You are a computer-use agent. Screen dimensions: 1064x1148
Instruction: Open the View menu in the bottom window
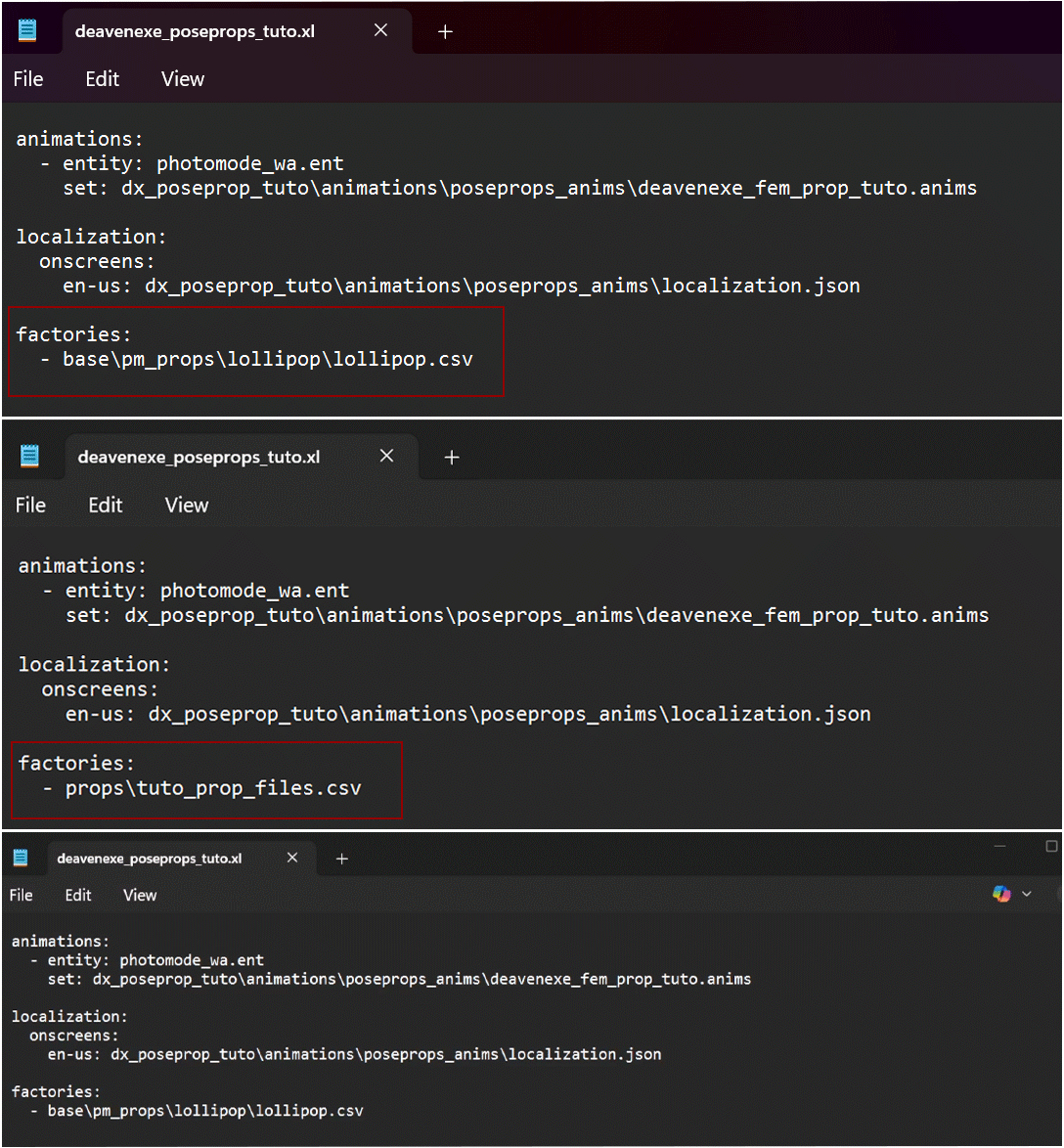140,895
